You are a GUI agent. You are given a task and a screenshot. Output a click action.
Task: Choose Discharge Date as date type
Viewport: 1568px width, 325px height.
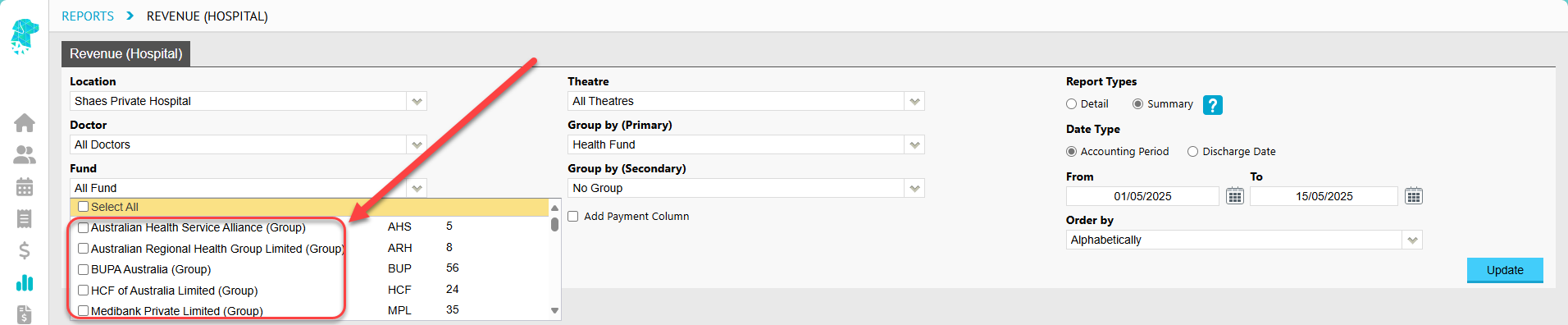click(x=1193, y=152)
